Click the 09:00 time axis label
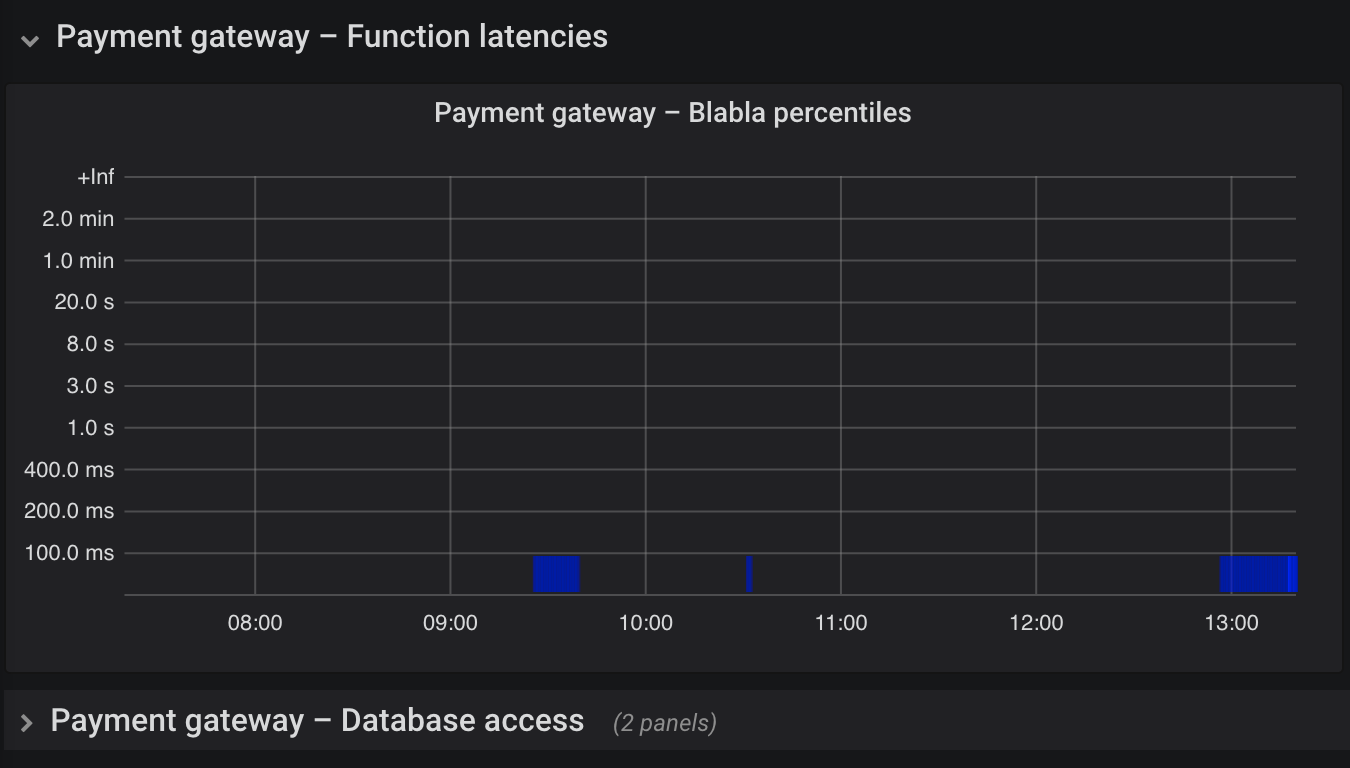This screenshot has height=768, width=1350. click(x=450, y=623)
